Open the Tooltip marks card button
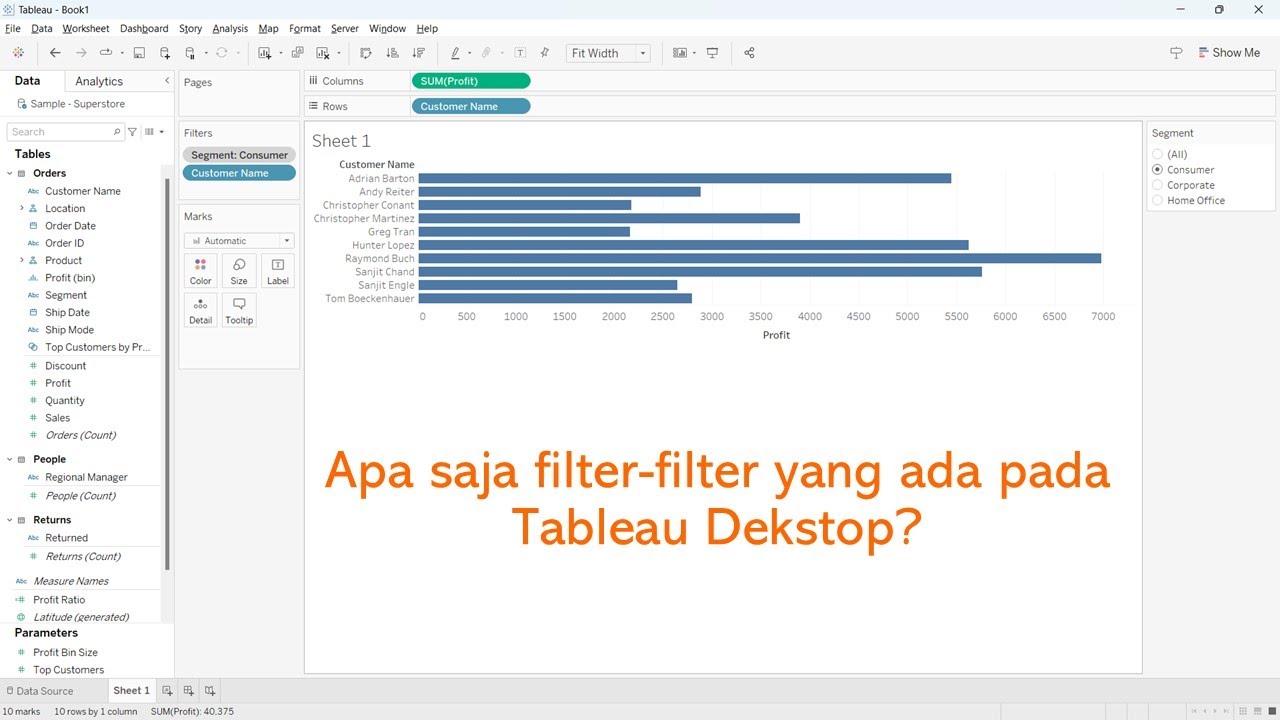The width and height of the screenshot is (1280, 720). point(239,310)
